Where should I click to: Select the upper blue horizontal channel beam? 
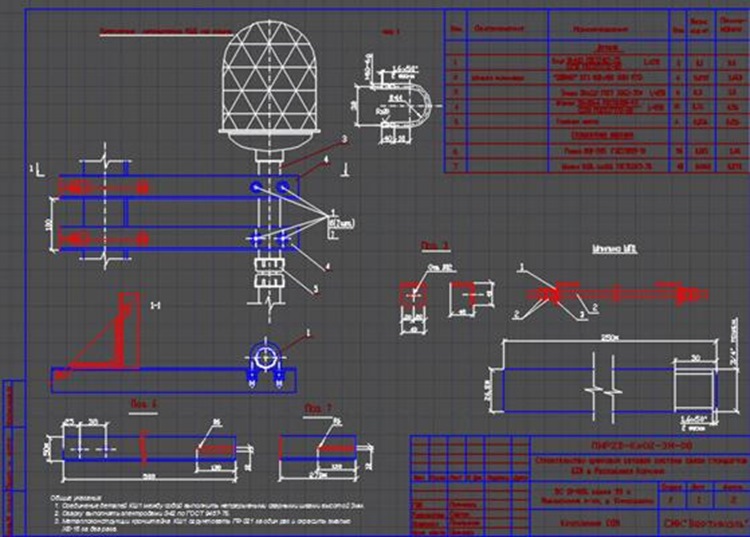click(179, 186)
